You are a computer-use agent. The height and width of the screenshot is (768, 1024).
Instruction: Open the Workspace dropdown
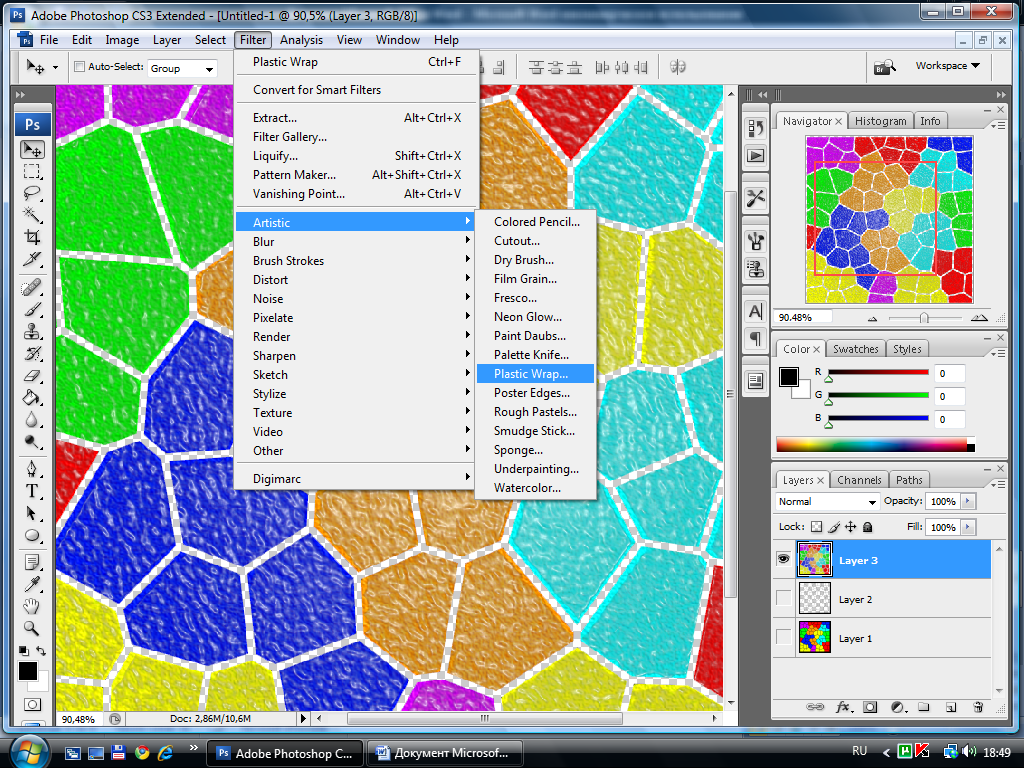point(947,65)
